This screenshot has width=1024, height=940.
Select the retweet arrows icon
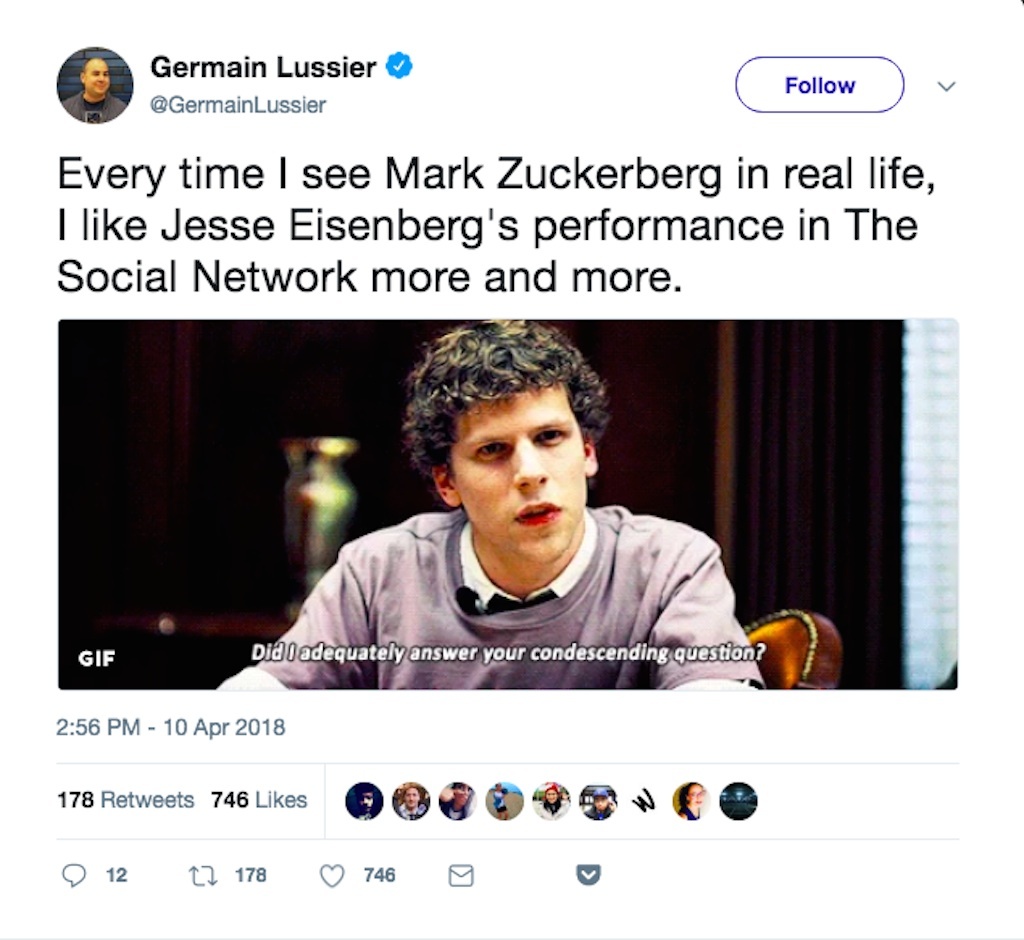pyautogui.click(x=203, y=876)
